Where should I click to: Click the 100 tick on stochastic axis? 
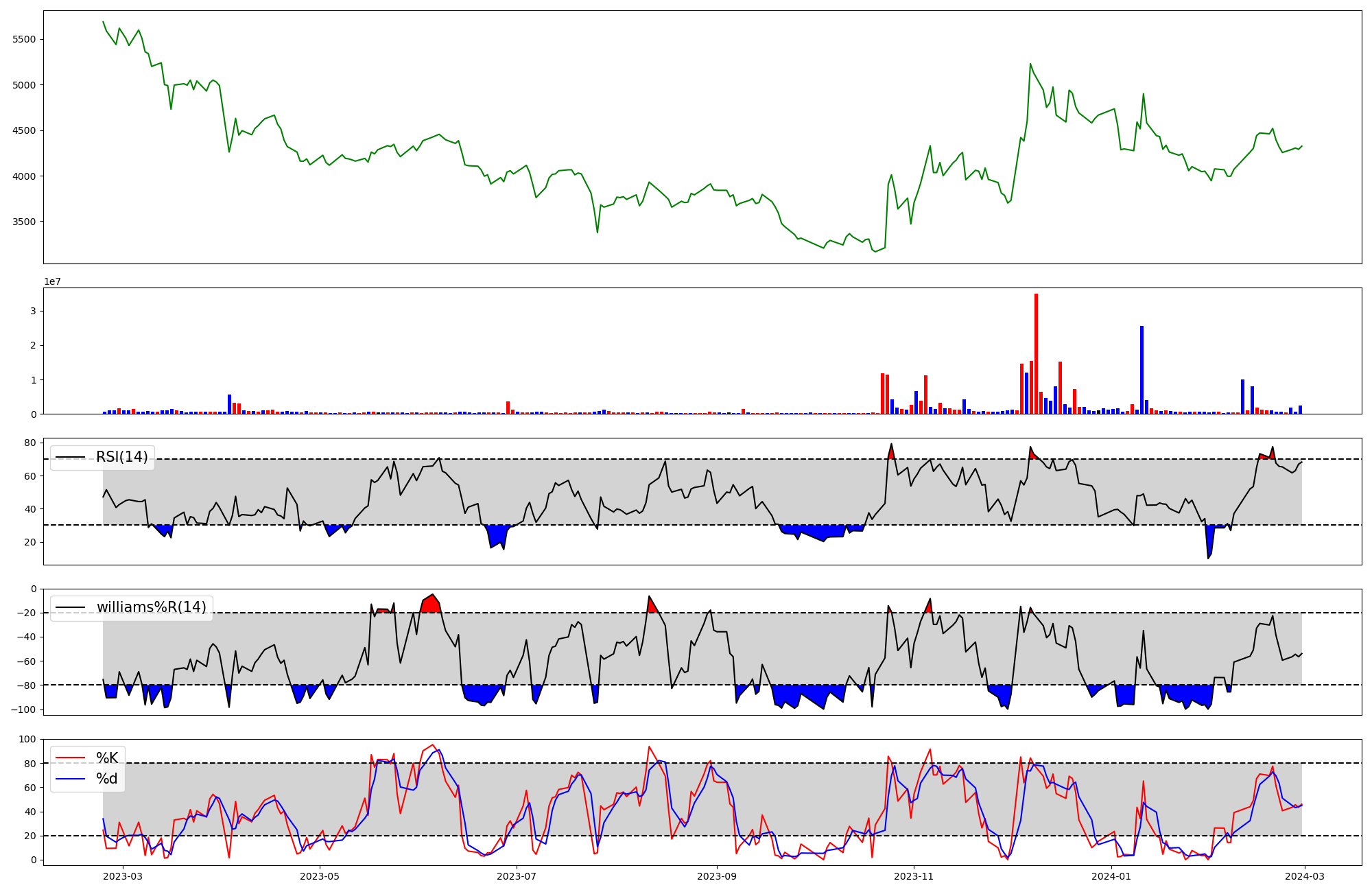[27, 739]
